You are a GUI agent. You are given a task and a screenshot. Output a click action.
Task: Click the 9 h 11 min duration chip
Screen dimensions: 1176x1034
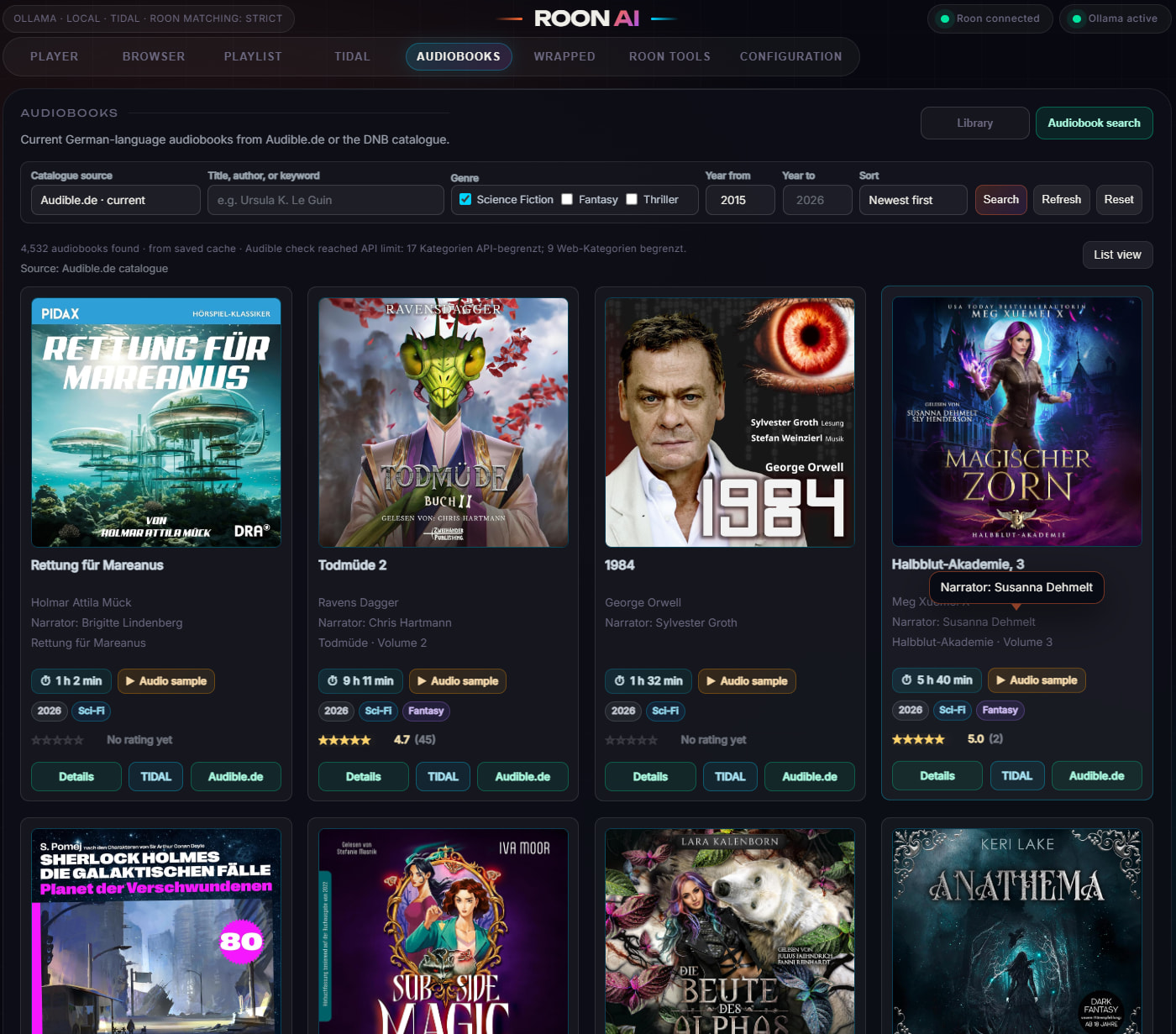click(360, 681)
